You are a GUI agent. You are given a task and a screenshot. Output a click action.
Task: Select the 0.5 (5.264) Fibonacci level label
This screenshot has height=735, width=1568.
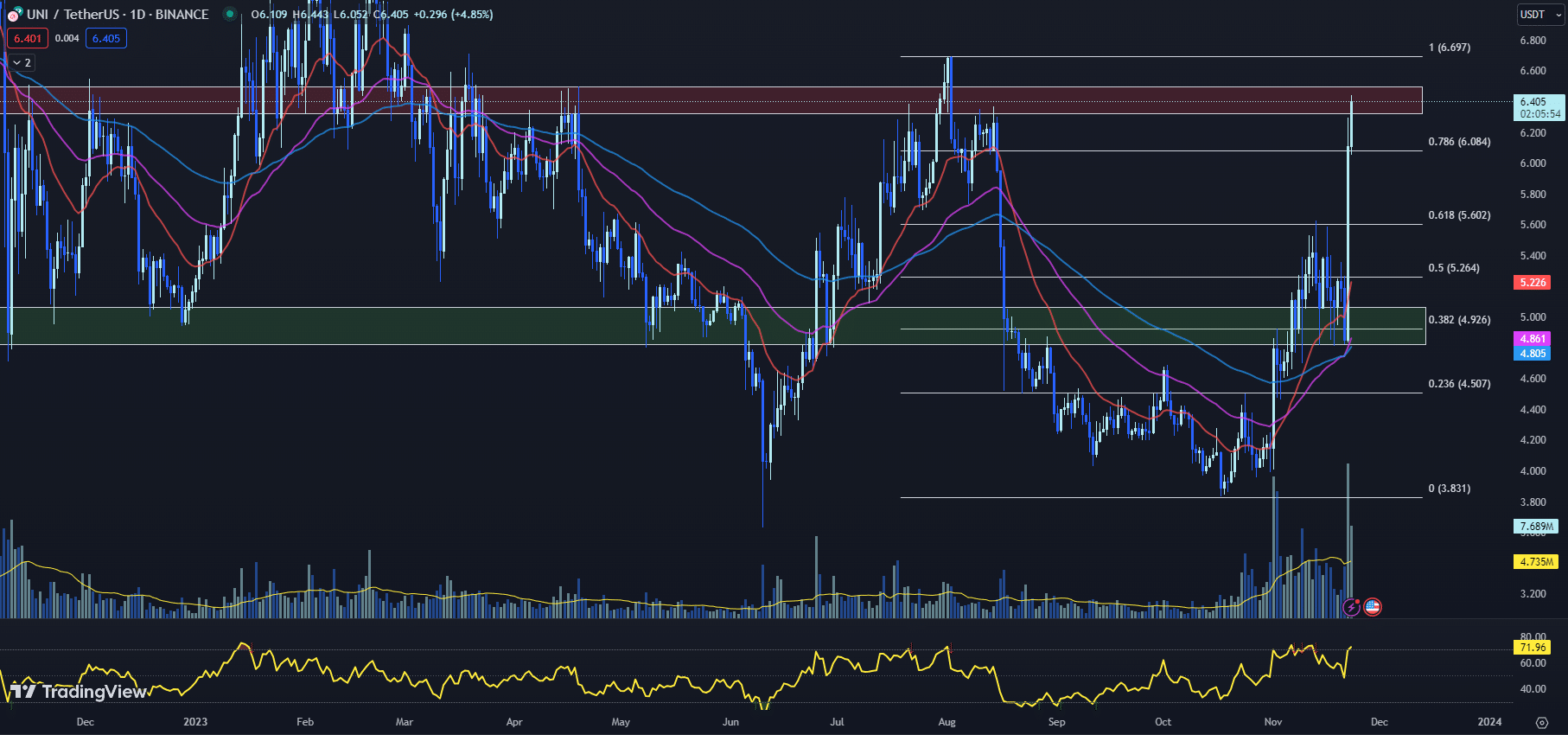1454,268
